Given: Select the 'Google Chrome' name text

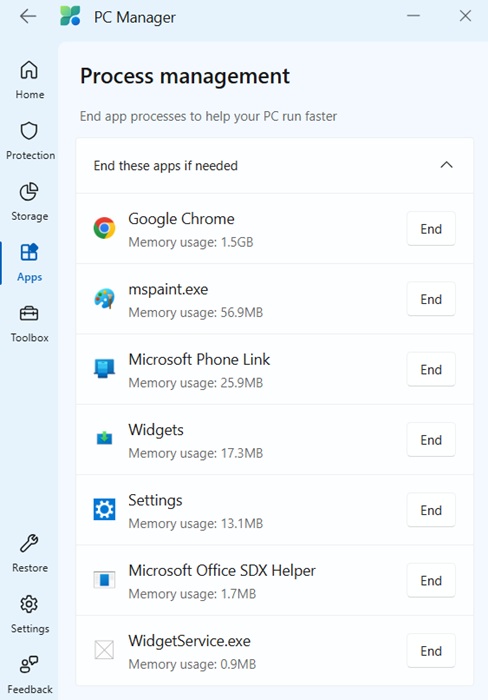Looking at the screenshot, I should 181,219.
